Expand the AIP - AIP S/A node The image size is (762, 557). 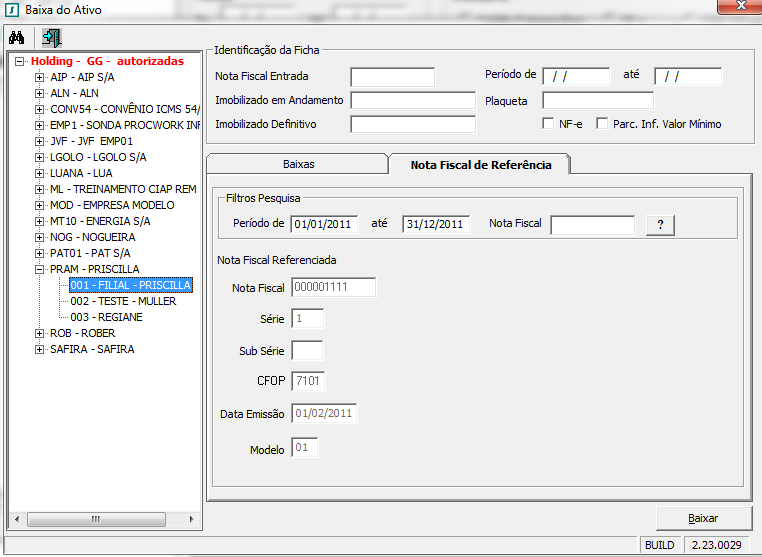[x=39, y=77]
